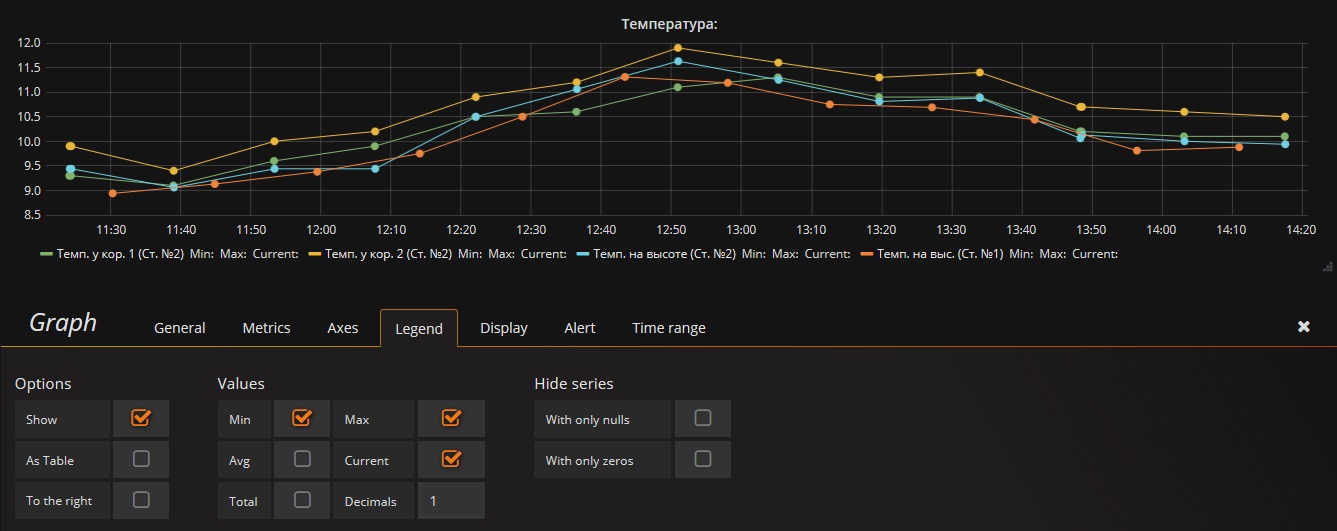
Task: Click the yellow series peak point near 12:50
Action: 678,48
